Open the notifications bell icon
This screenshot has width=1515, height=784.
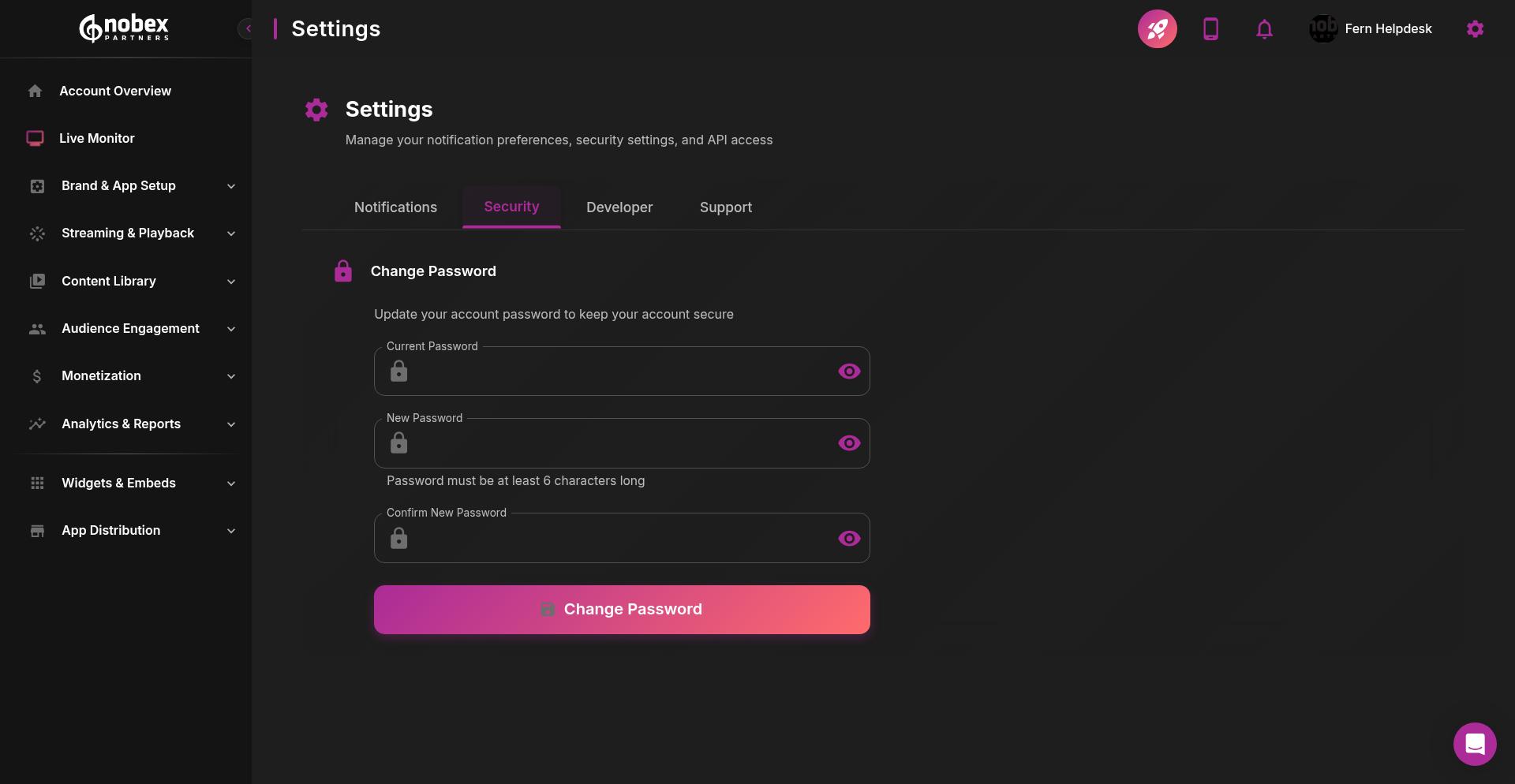tap(1264, 28)
